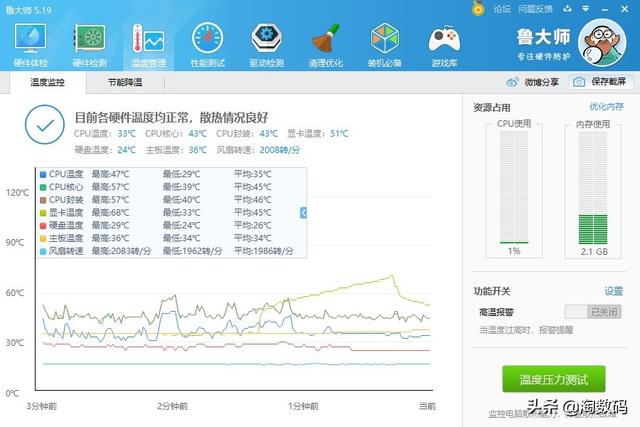The image size is (640, 427).
Task: Click the 1分钟前 timeline label
Action: [x=303, y=406]
